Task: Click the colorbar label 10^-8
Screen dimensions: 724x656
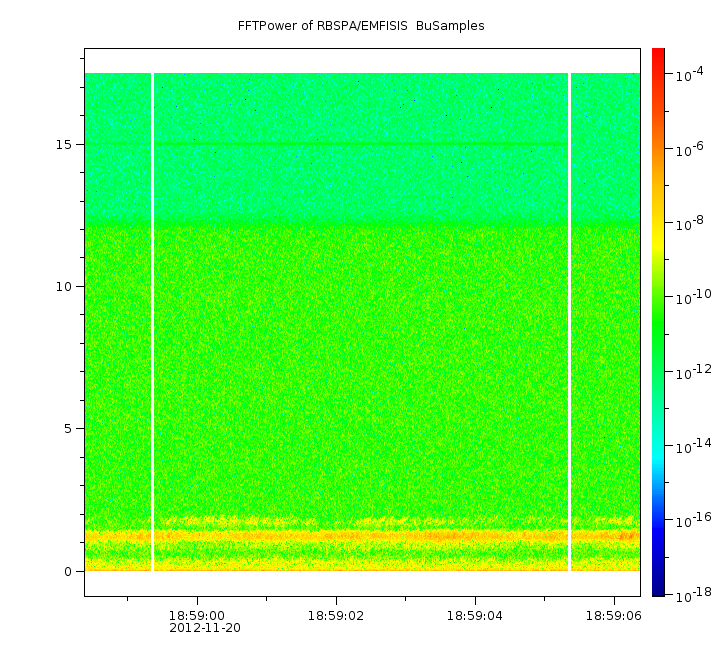Action: (690, 223)
